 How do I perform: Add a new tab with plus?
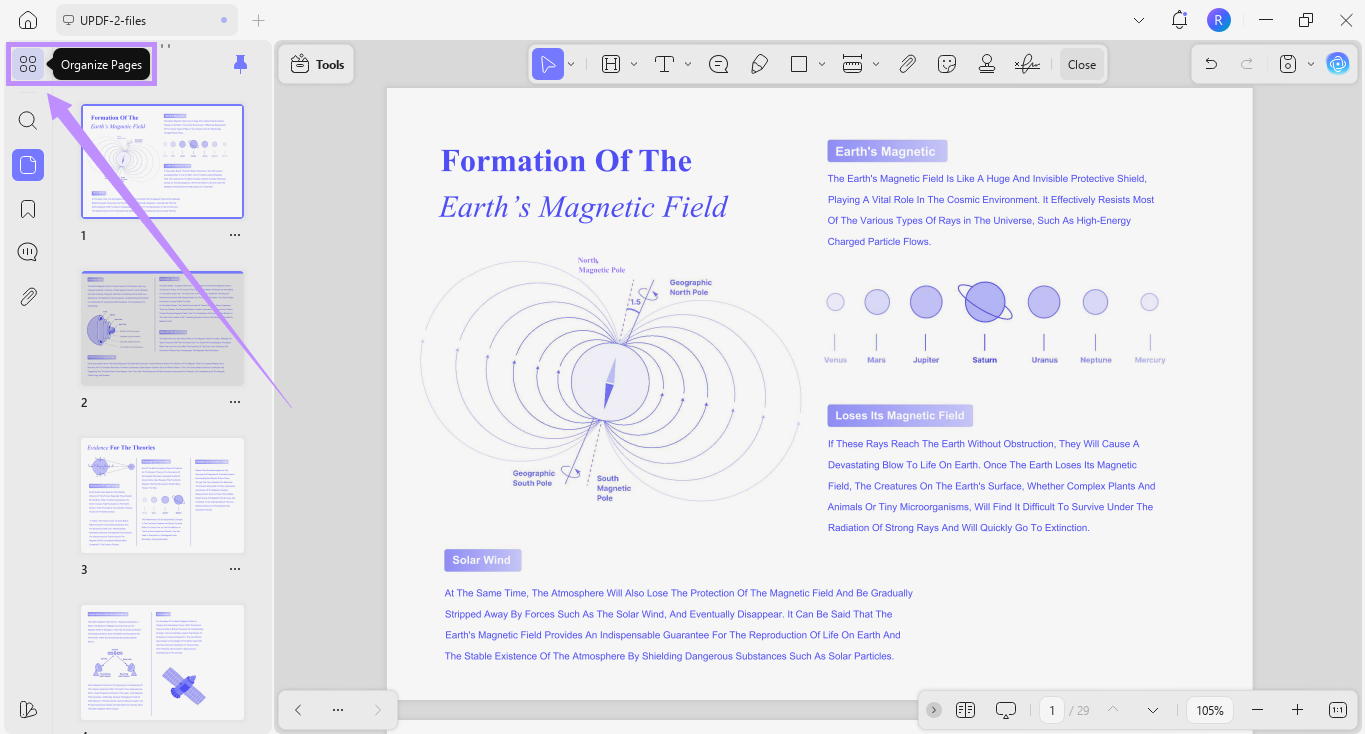point(259,20)
